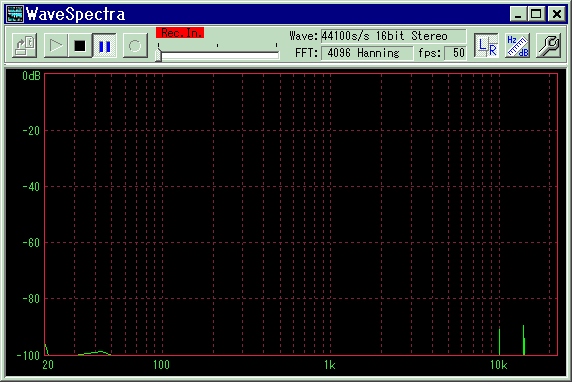Stop with the black square button

coord(80,46)
